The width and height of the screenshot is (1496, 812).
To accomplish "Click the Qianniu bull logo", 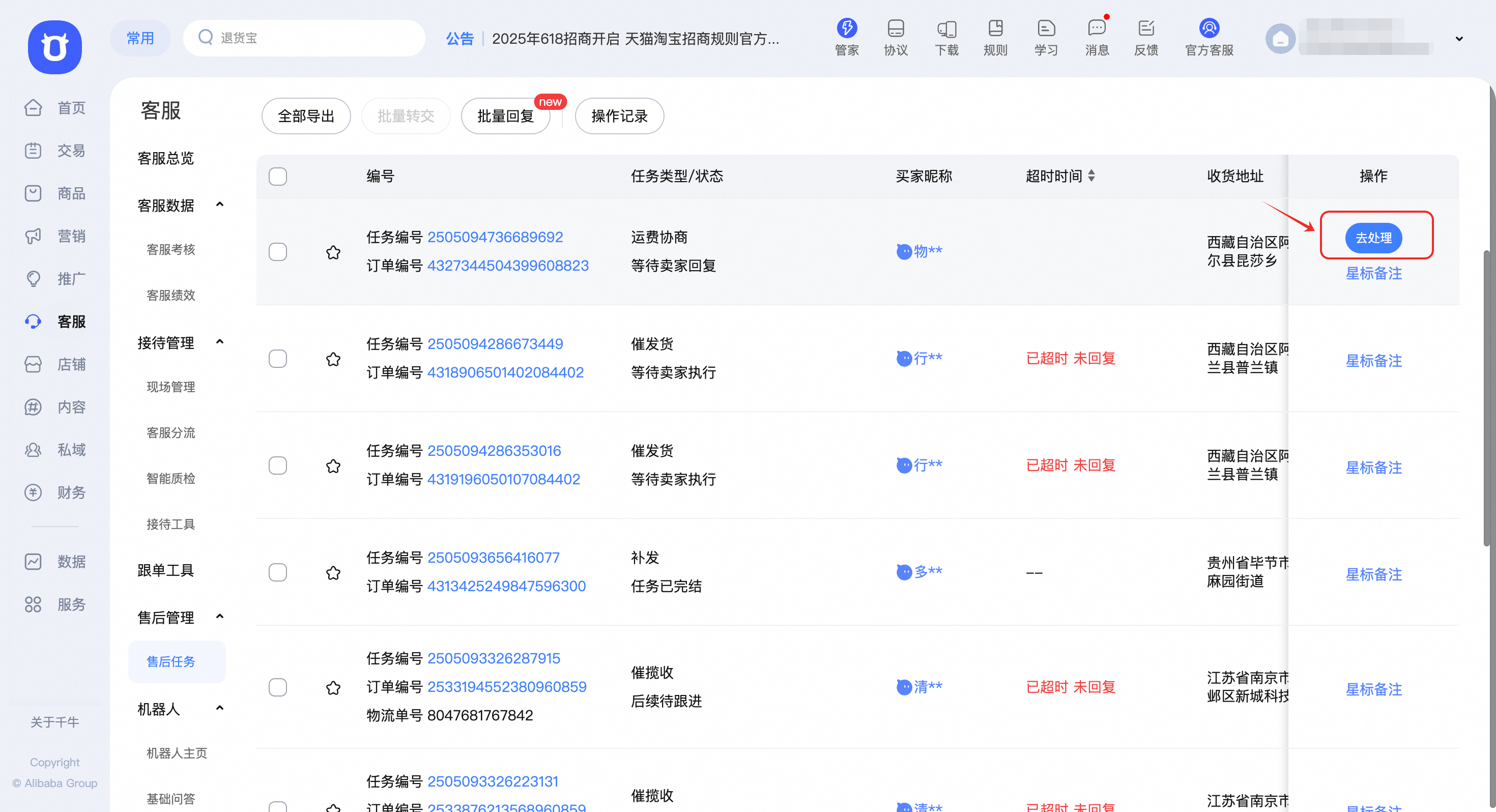I will tap(54, 47).
